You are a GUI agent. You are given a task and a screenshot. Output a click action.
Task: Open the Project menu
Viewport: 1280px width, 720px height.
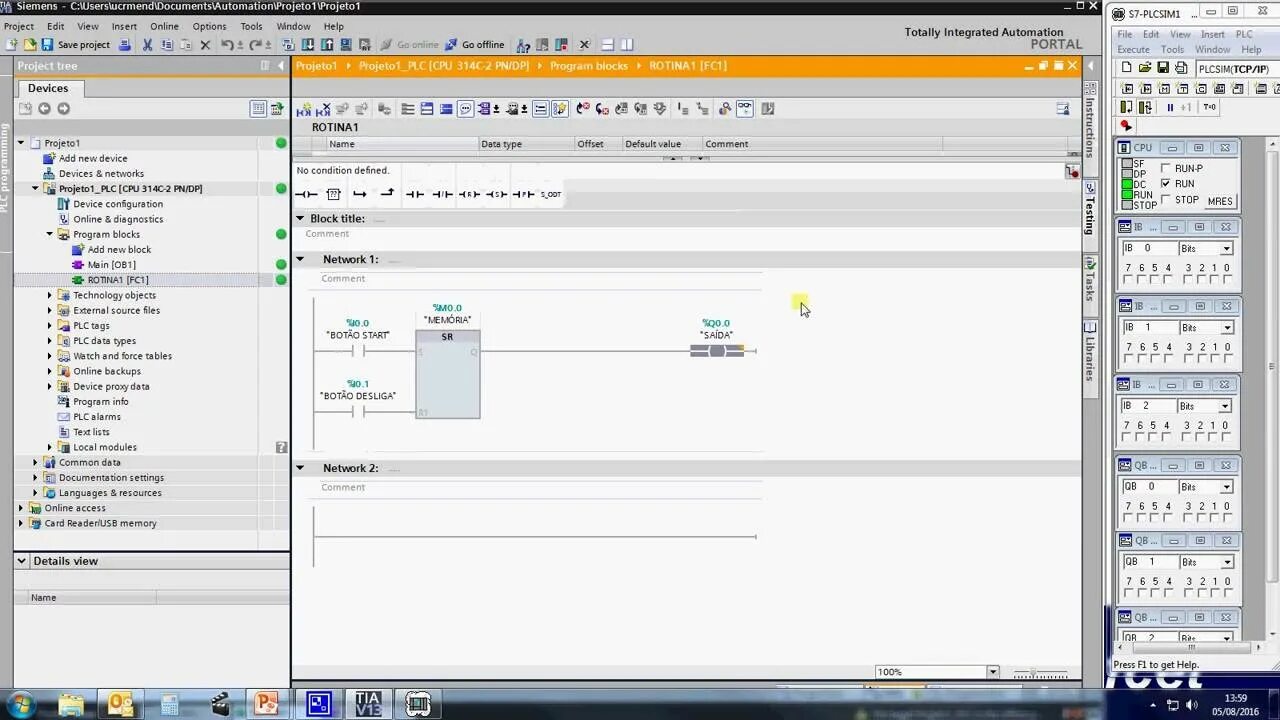pyautogui.click(x=19, y=26)
